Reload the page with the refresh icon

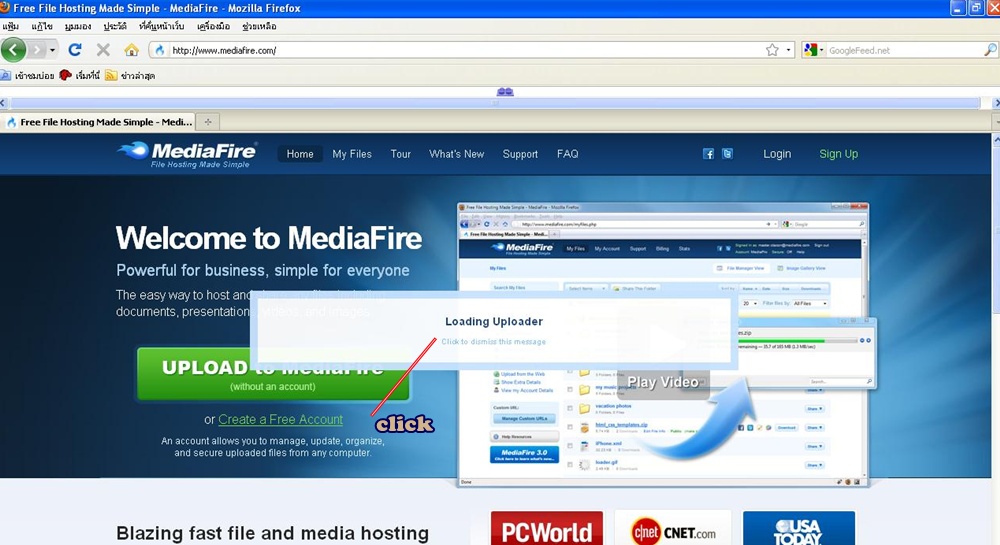click(75, 50)
